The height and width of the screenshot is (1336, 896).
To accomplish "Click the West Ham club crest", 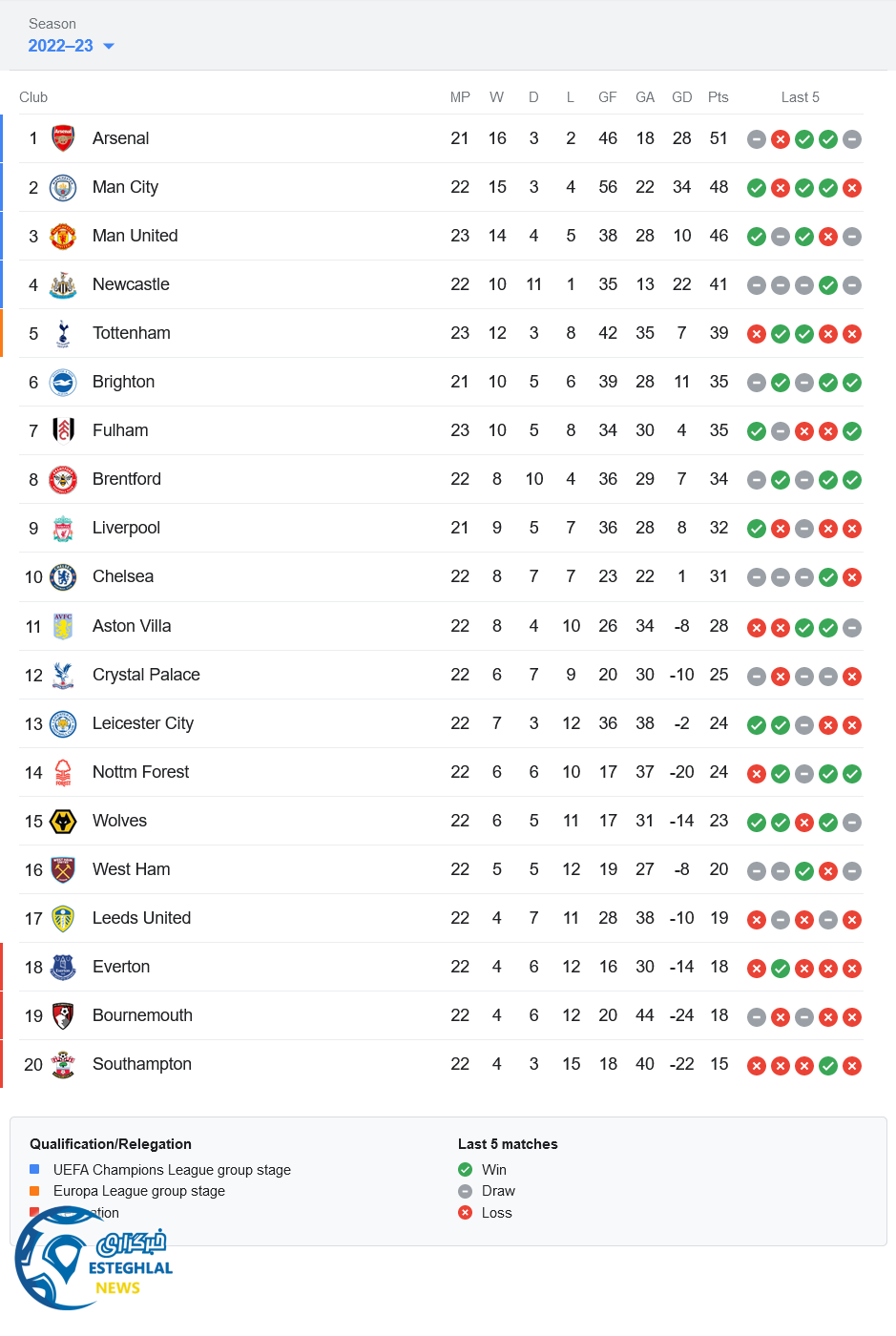I will click(x=63, y=869).
